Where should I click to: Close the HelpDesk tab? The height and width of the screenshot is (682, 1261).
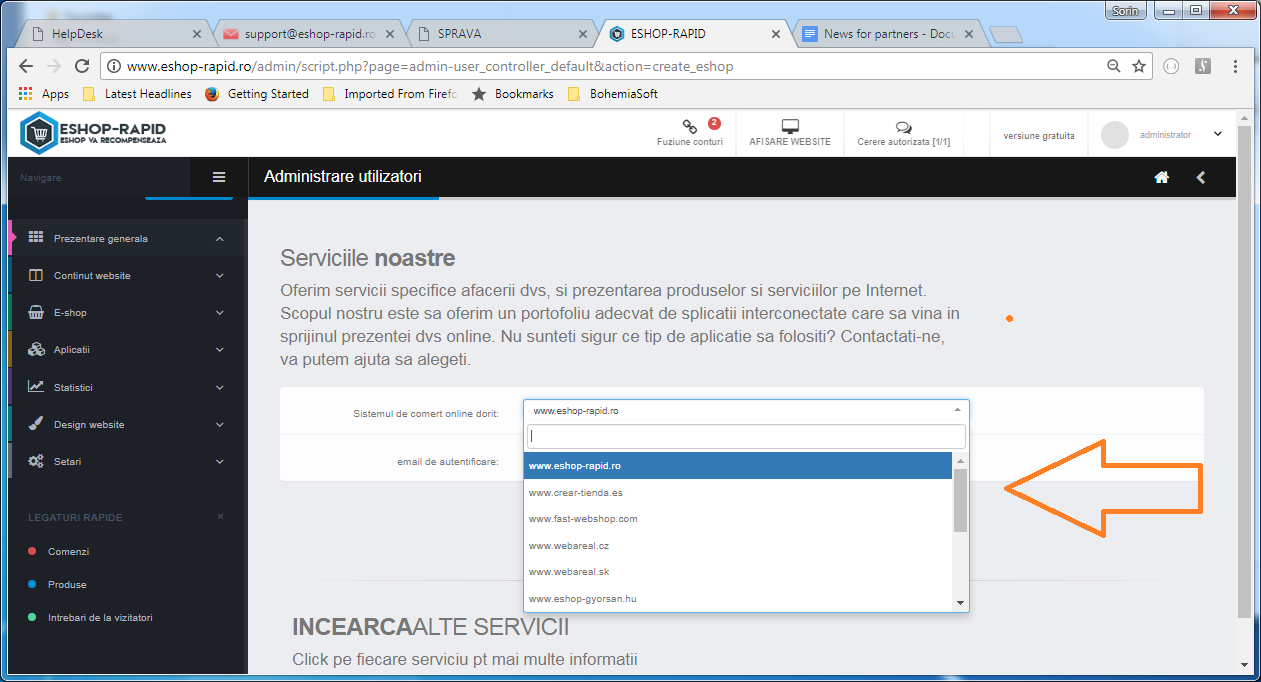pos(197,34)
